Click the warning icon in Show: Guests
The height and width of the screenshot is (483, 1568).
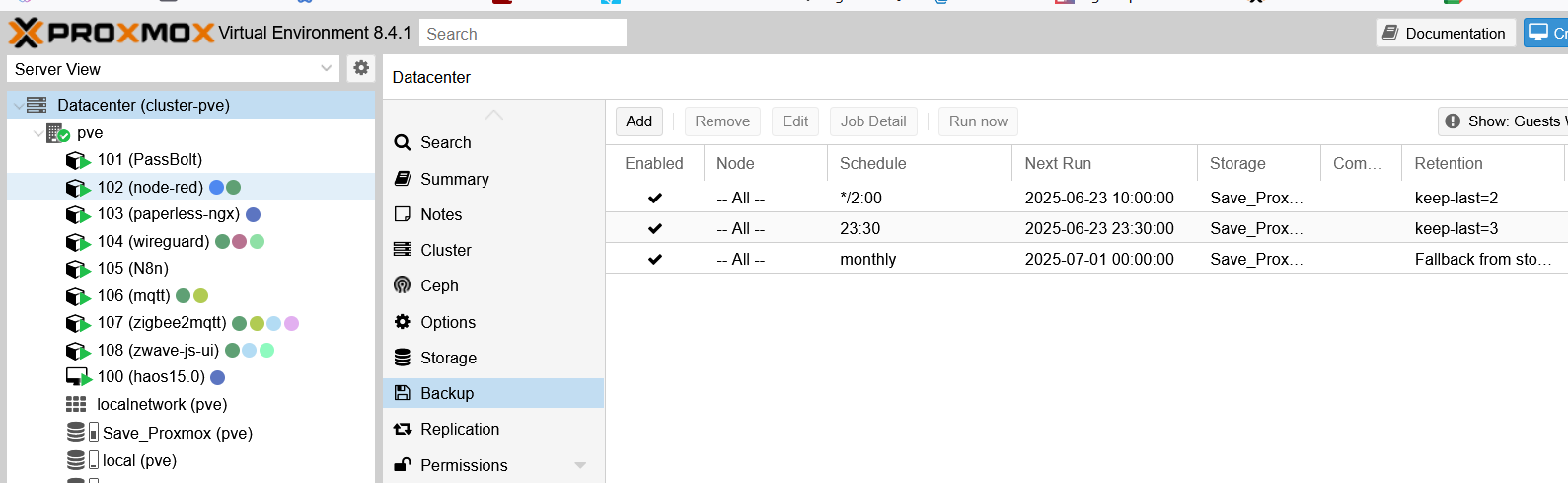tap(1453, 121)
